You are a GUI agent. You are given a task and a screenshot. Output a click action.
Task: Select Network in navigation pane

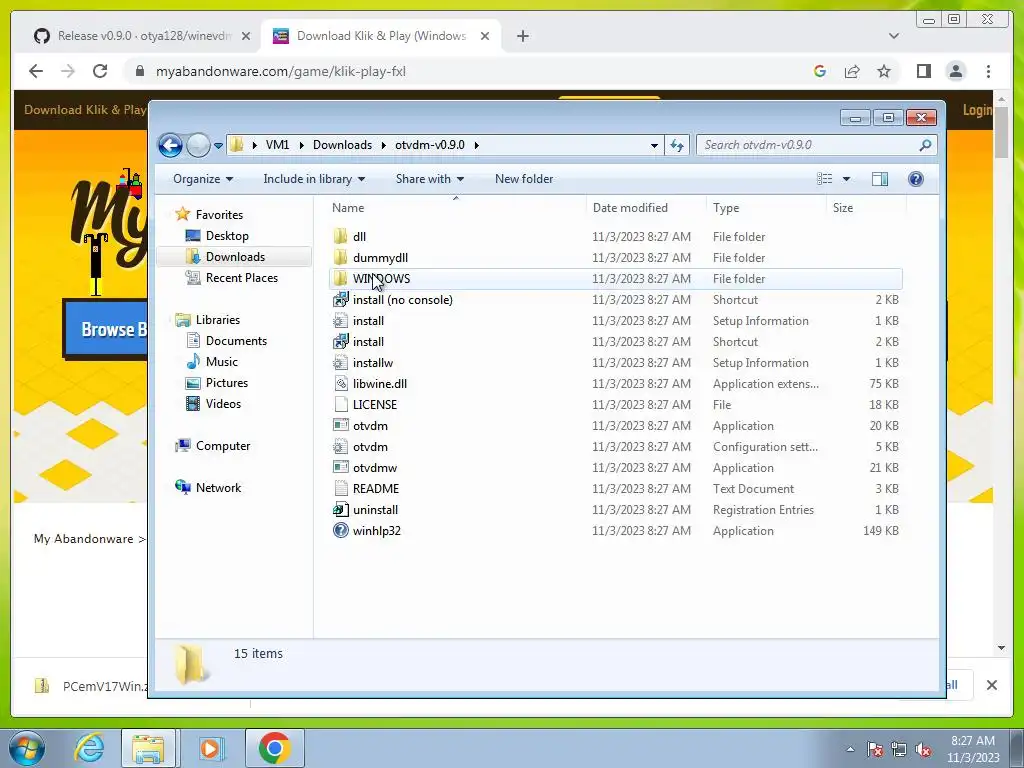click(x=218, y=487)
